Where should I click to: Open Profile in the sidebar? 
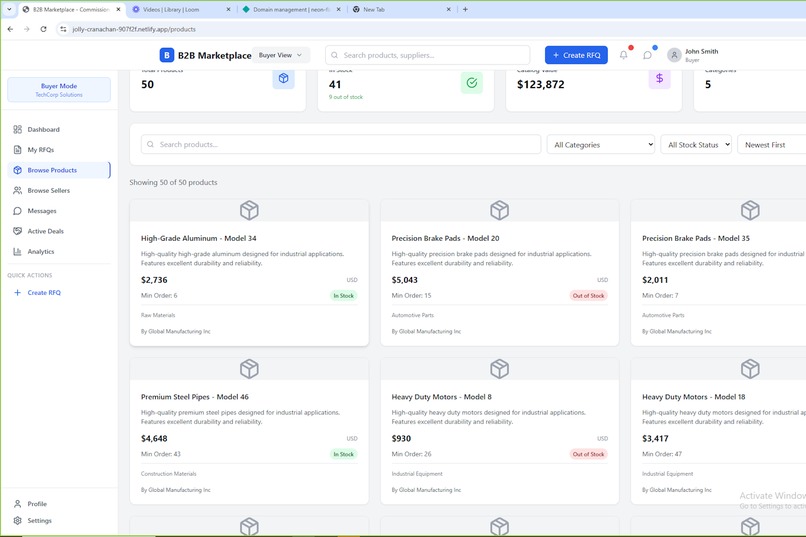[x=59, y=504]
